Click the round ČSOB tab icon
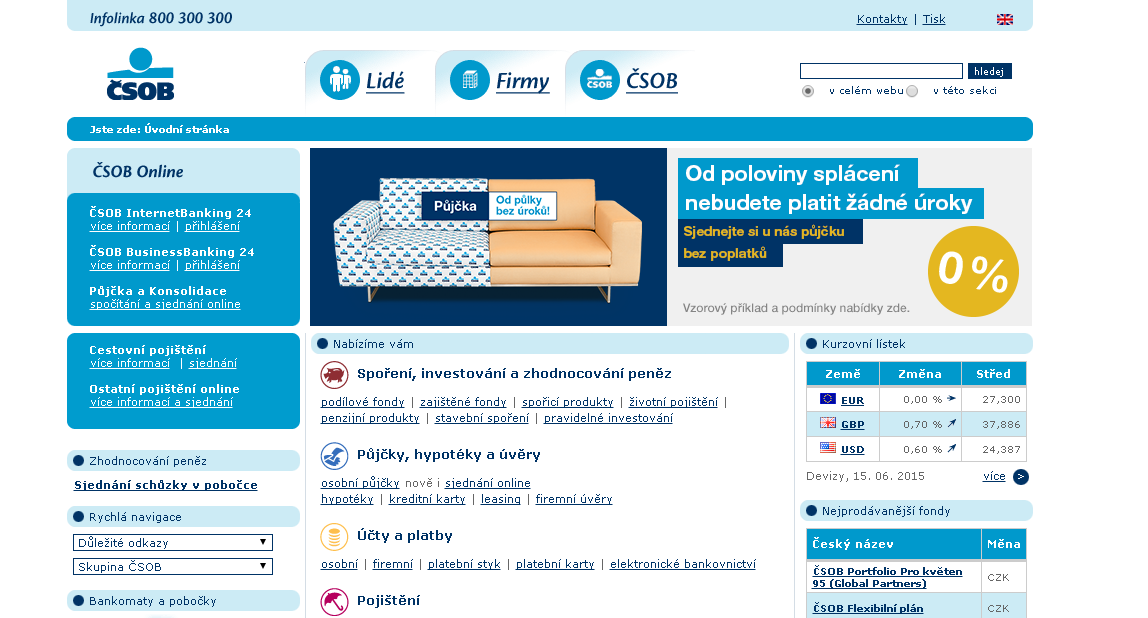1148x618 pixels. [x=600, y=80]
